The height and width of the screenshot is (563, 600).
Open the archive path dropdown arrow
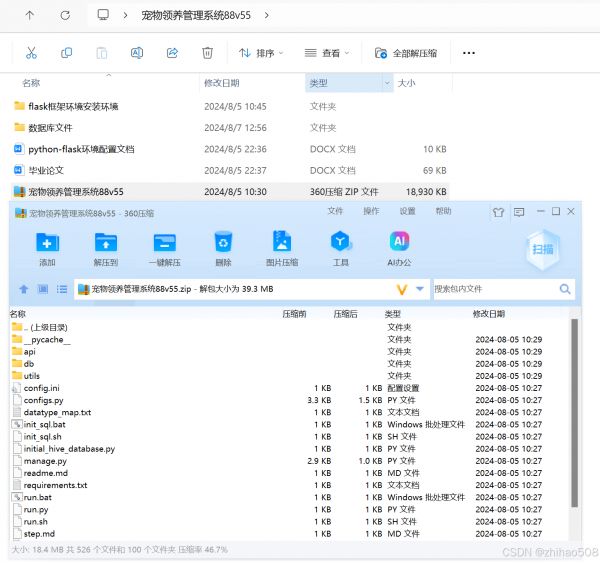point(420,289)
